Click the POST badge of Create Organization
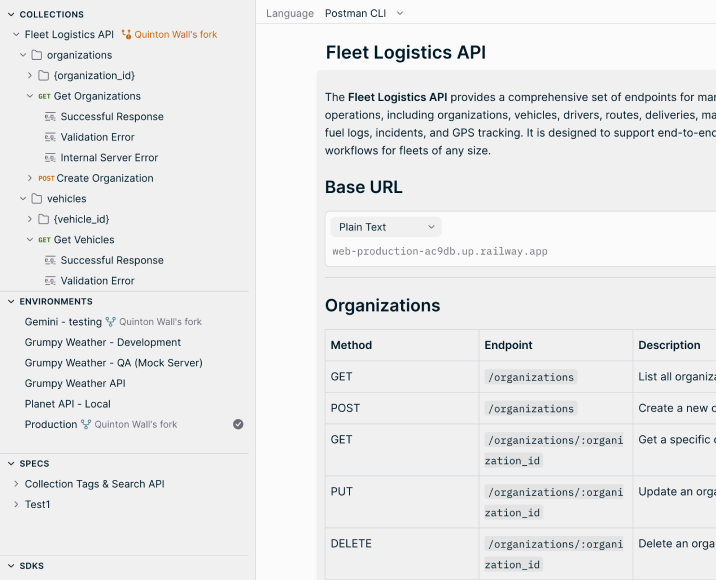Image resolution: width=716 pixels, height=580 pixels. tap(46, 179)
